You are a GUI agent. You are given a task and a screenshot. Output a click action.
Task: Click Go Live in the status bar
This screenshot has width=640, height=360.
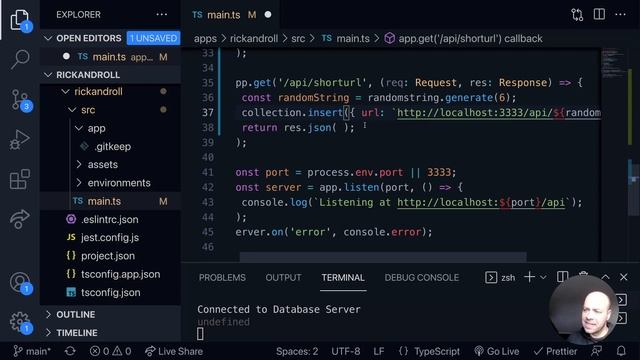(497, 351)
